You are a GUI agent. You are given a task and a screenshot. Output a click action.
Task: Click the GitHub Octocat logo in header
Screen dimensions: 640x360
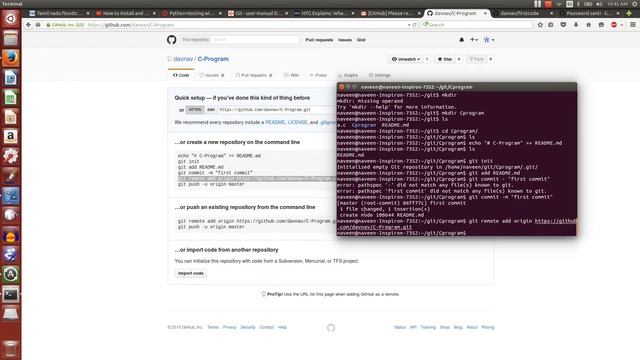[x=171, y=40]
